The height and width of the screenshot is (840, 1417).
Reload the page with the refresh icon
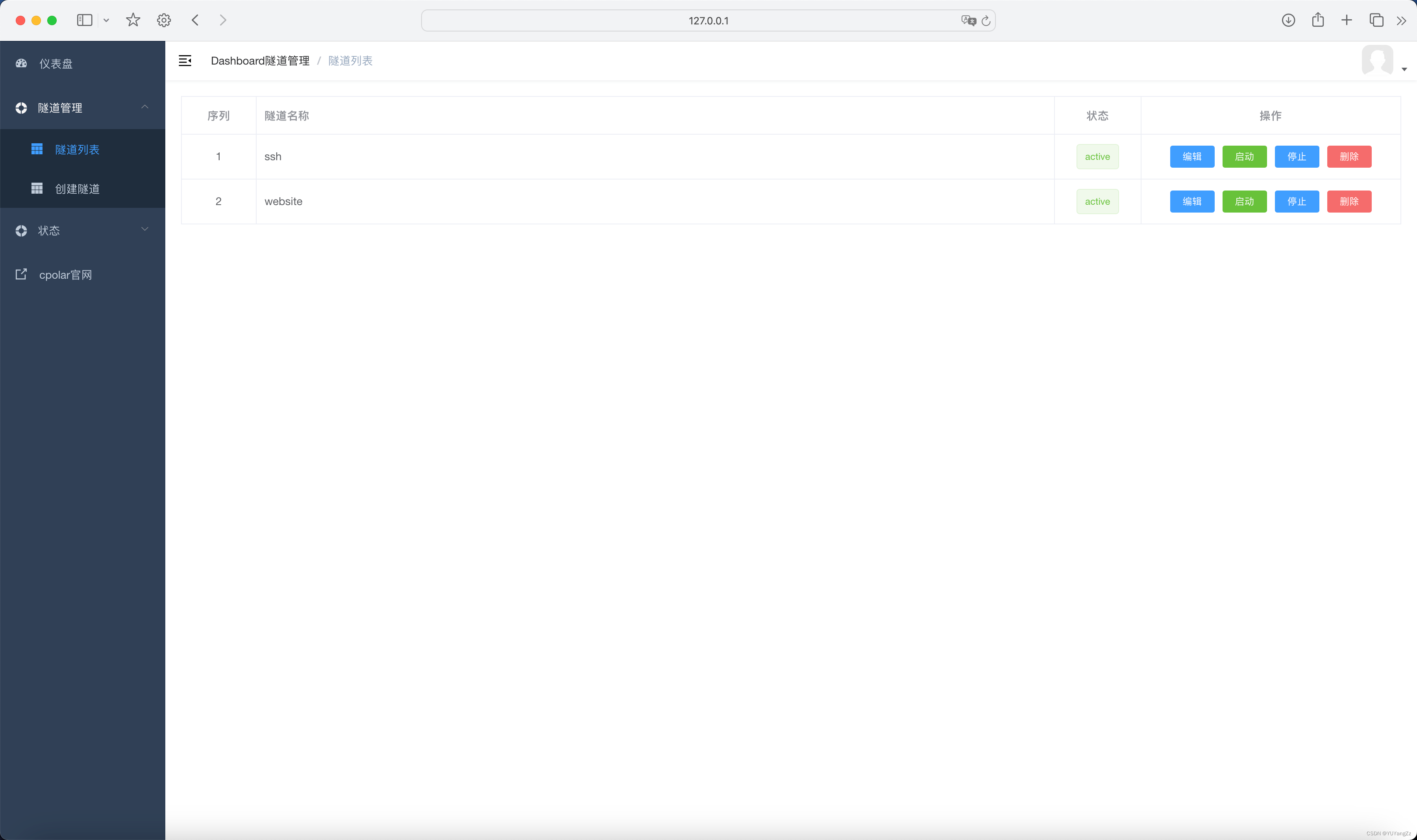(x=986, y=21)
